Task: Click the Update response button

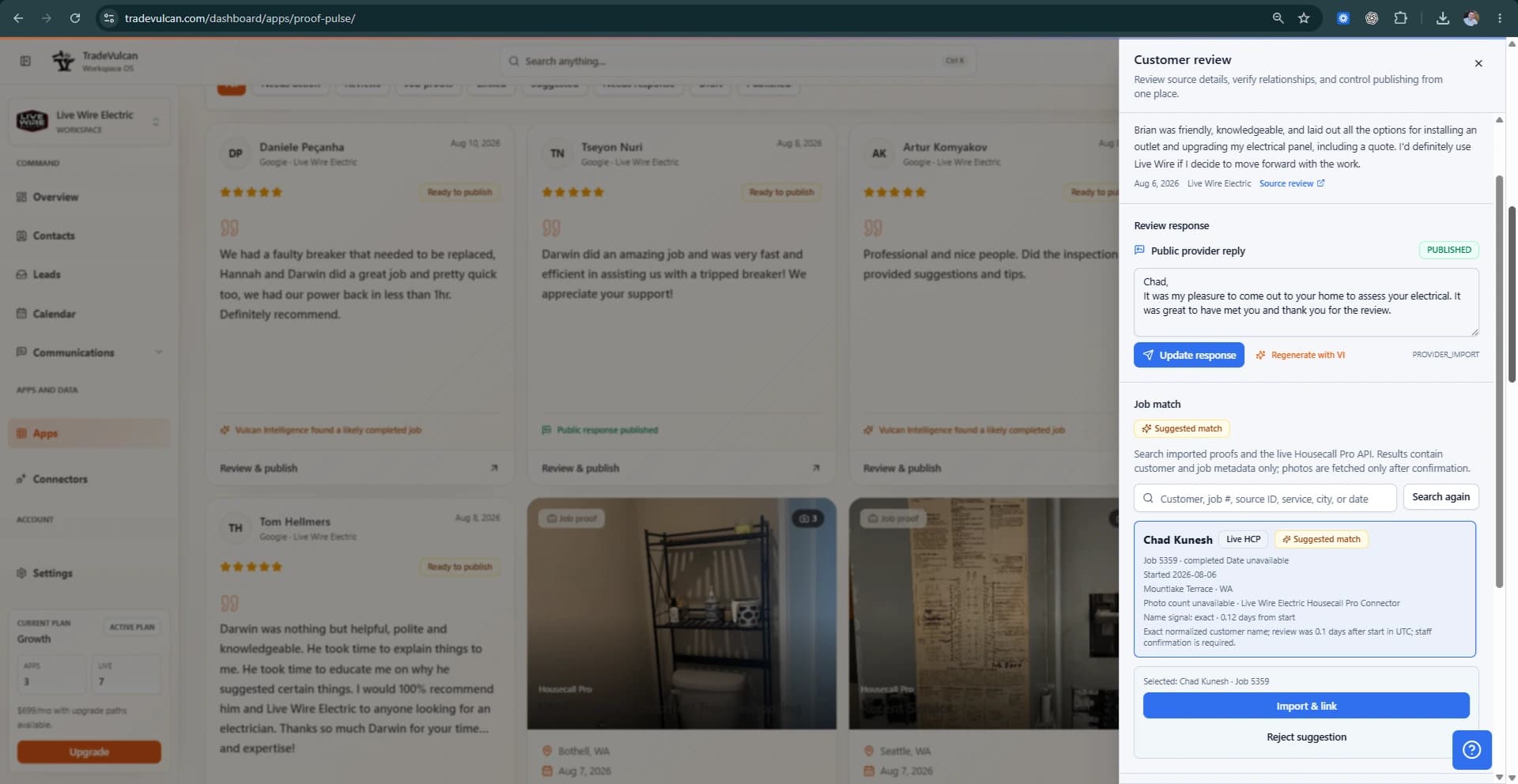Action: coord(1189,355)
